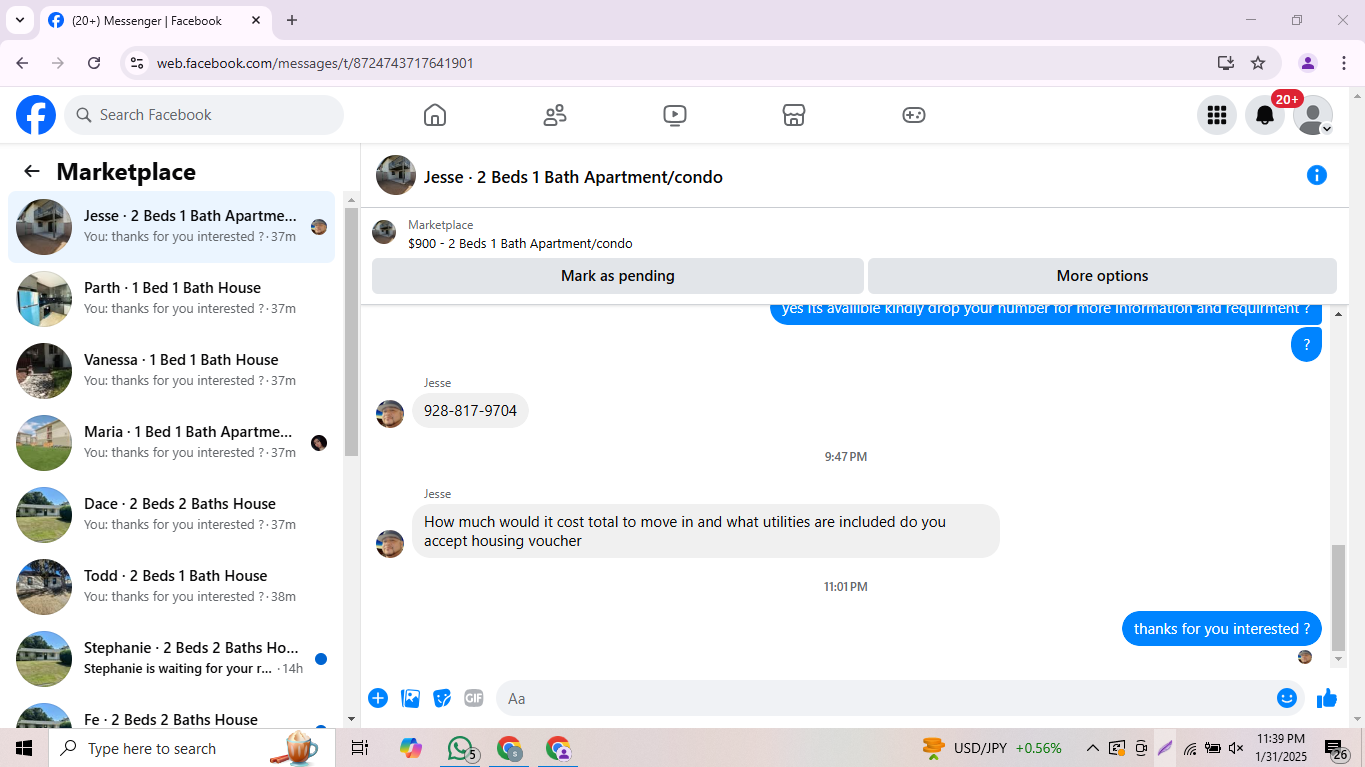This screenshot has width=1365, height=767.
Task: Reload the page with browser refresh icon
Action: click(x=94, y=63)
